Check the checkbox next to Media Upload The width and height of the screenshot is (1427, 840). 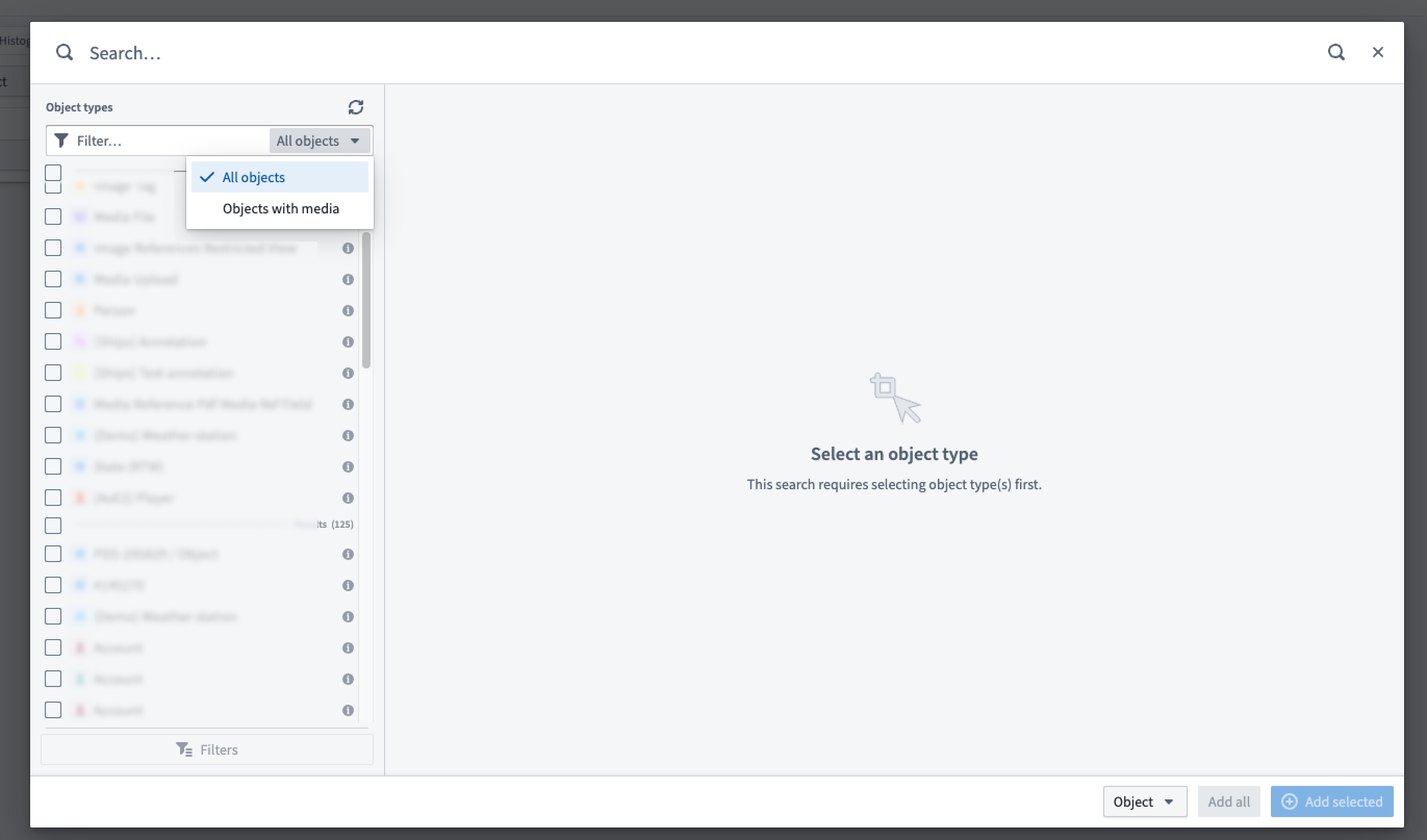coord(53,278)
